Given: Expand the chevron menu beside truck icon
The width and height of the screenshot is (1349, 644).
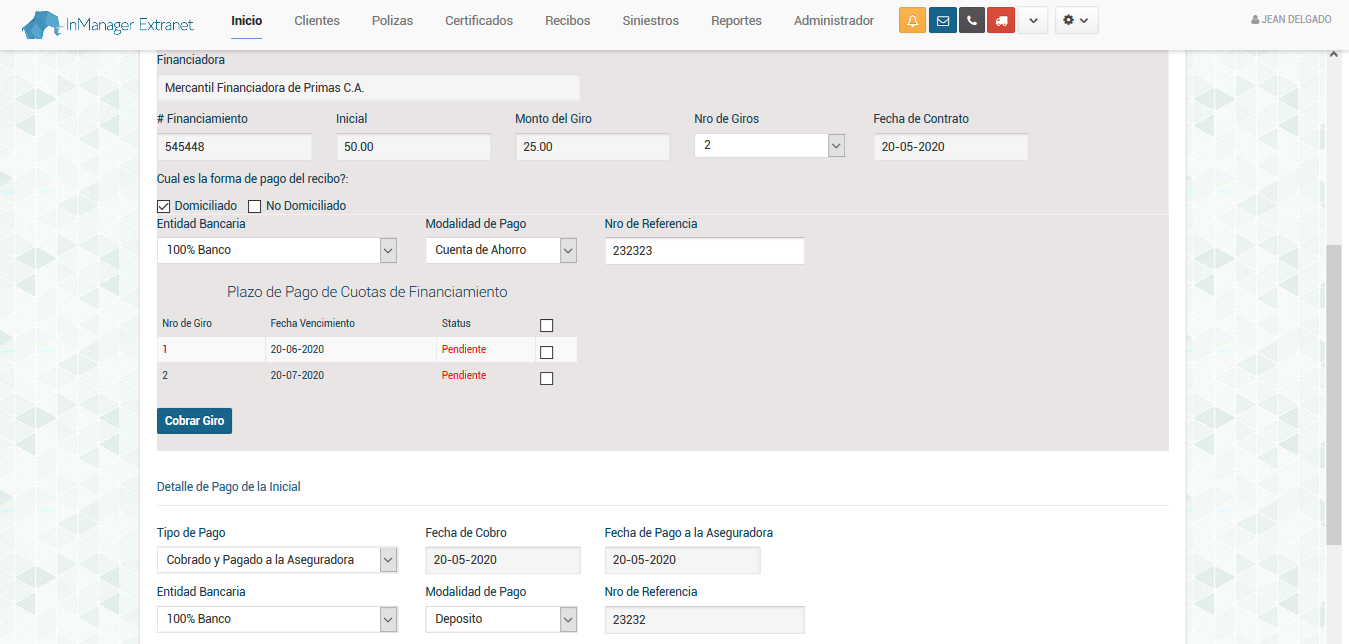Looking at the screenshot, I should 1033,21.
